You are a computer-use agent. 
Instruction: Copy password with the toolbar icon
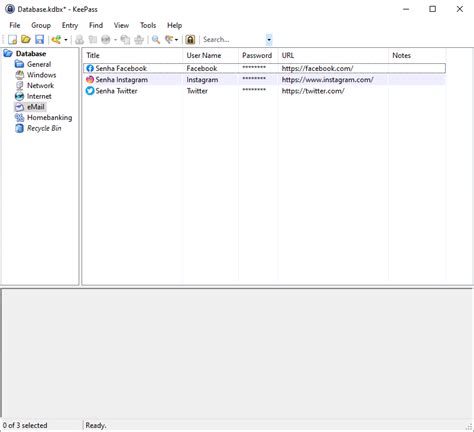coord(93,40)
